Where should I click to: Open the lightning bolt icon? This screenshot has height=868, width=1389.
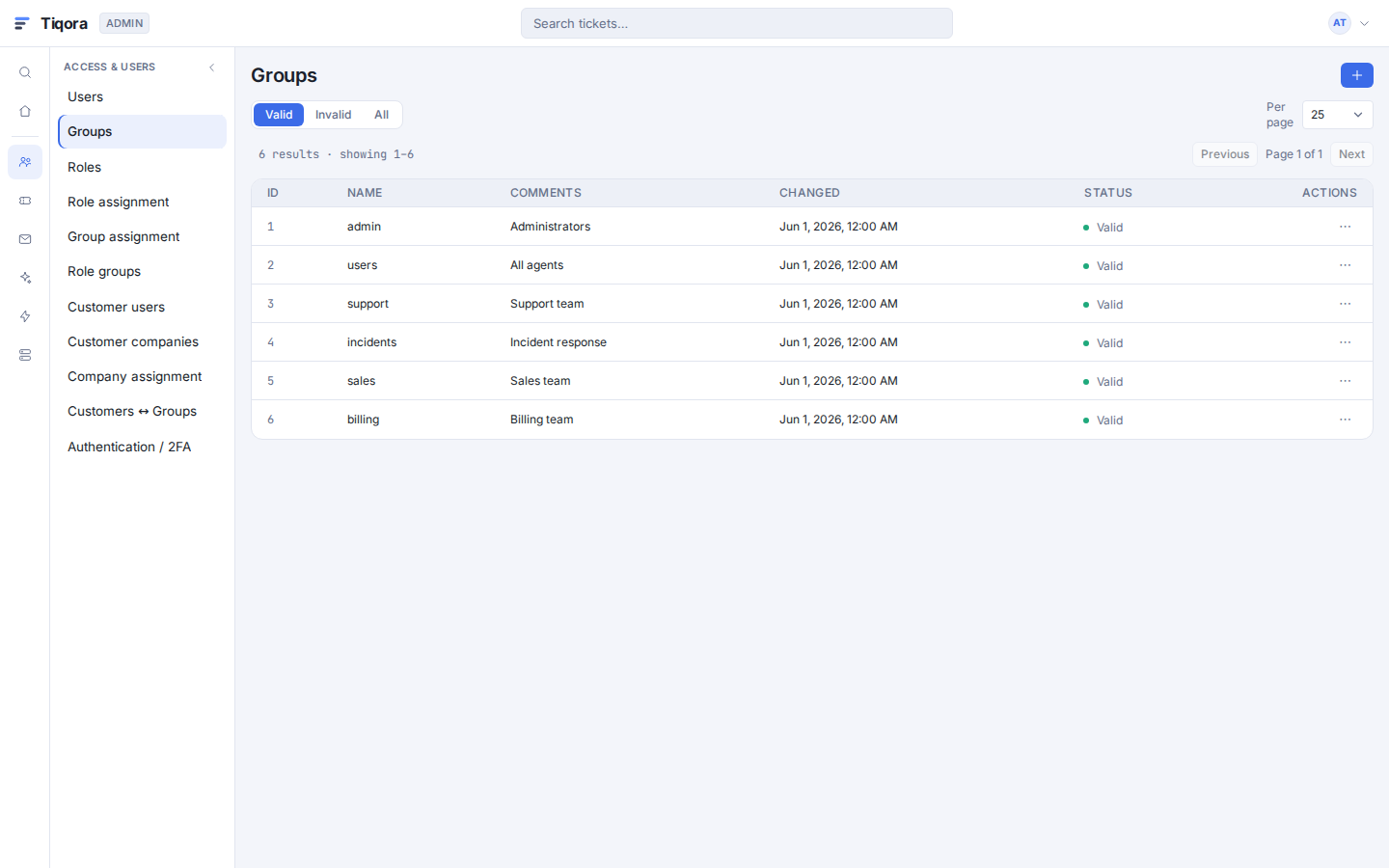25,316
